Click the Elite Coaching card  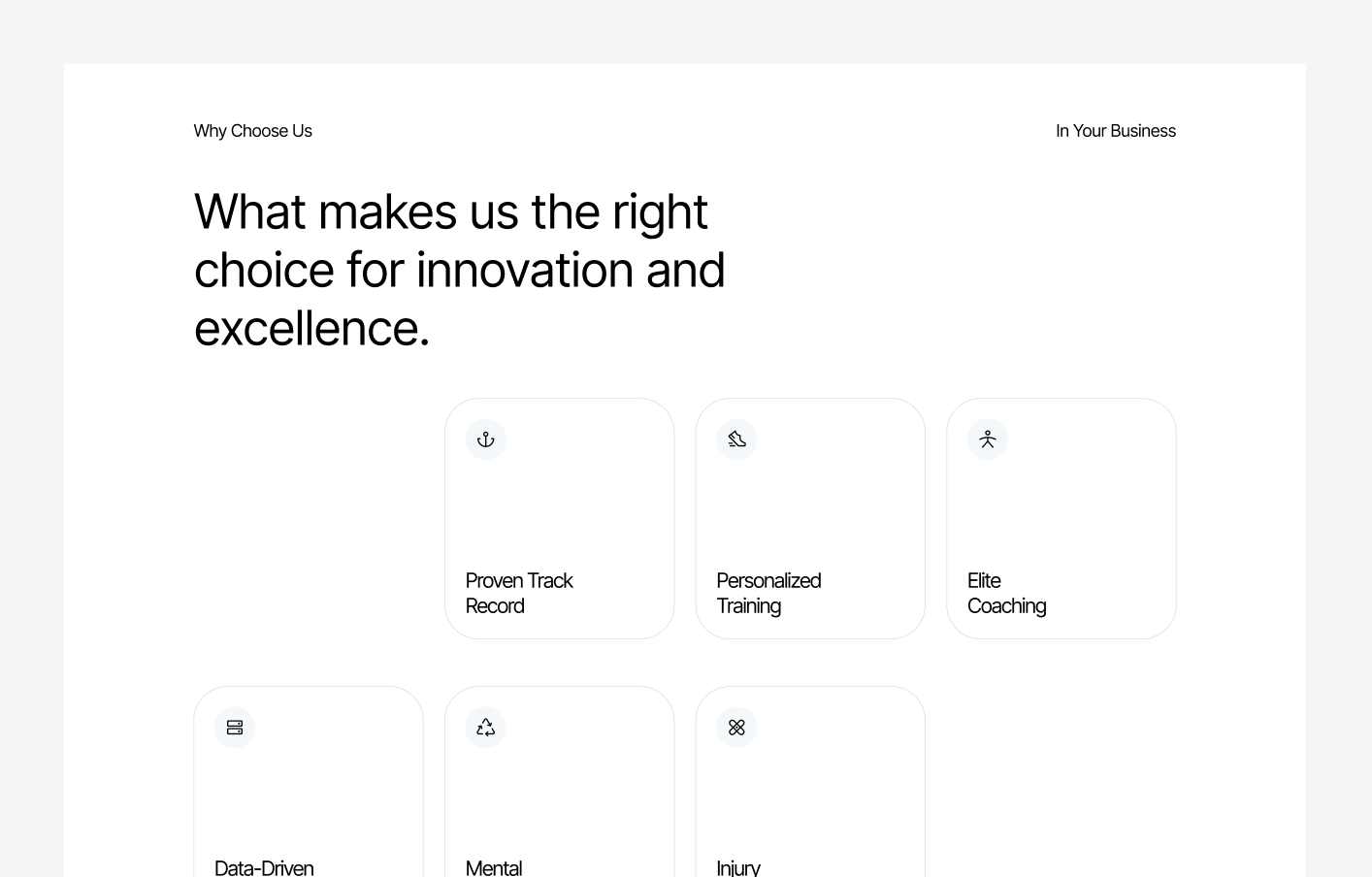tap(1061, 518)
